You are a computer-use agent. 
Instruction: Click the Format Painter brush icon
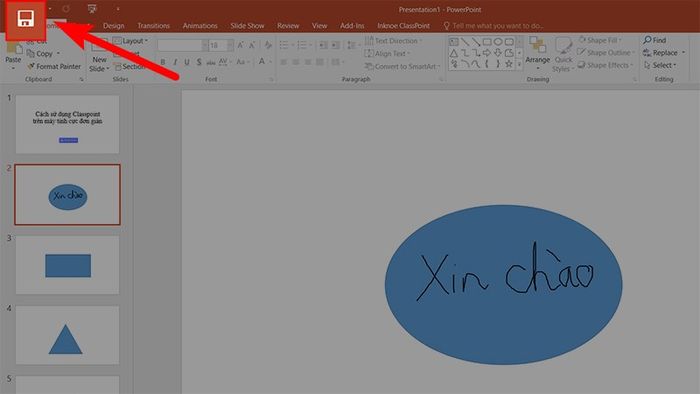point(31,66)
